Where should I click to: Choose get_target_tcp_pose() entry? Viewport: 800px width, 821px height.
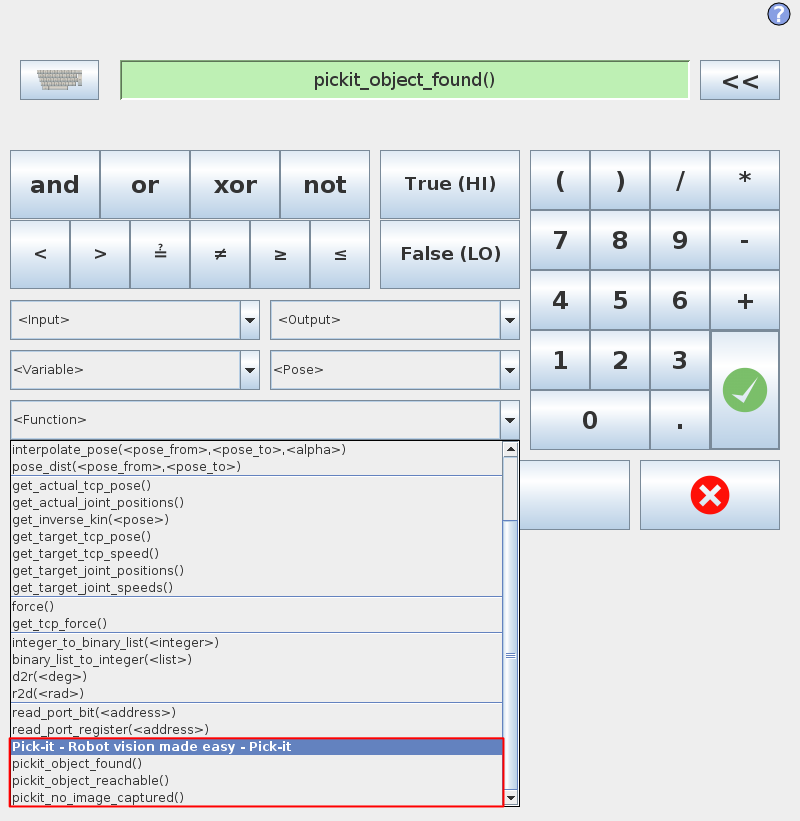(x=257, y=537)
